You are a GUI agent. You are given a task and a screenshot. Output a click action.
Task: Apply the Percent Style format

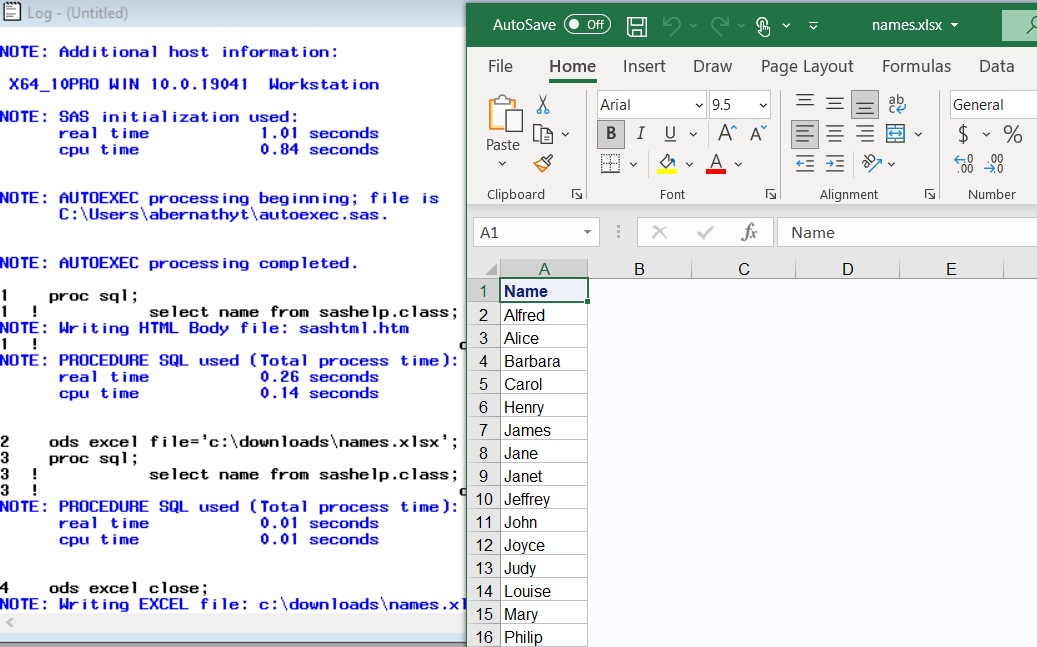tap(1011, 132)
